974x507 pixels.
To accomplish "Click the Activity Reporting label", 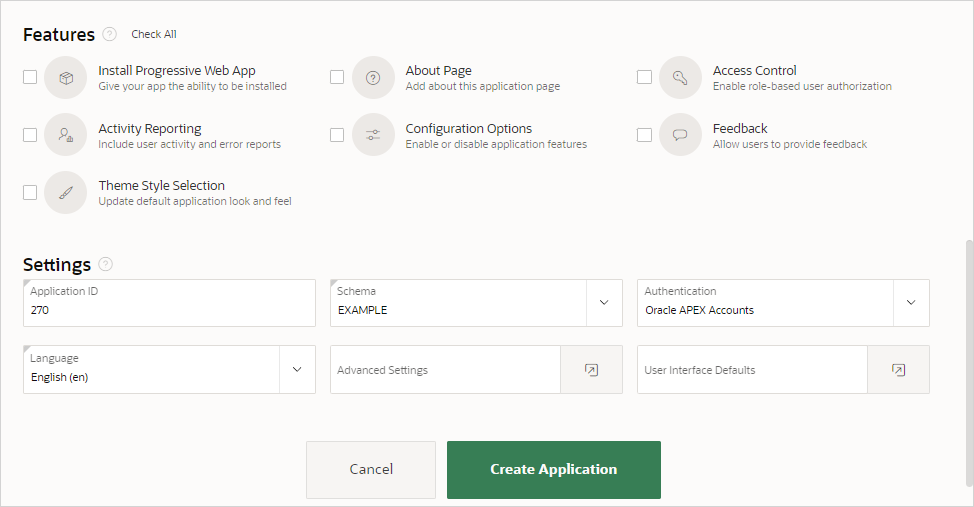I will pos(150,129).
